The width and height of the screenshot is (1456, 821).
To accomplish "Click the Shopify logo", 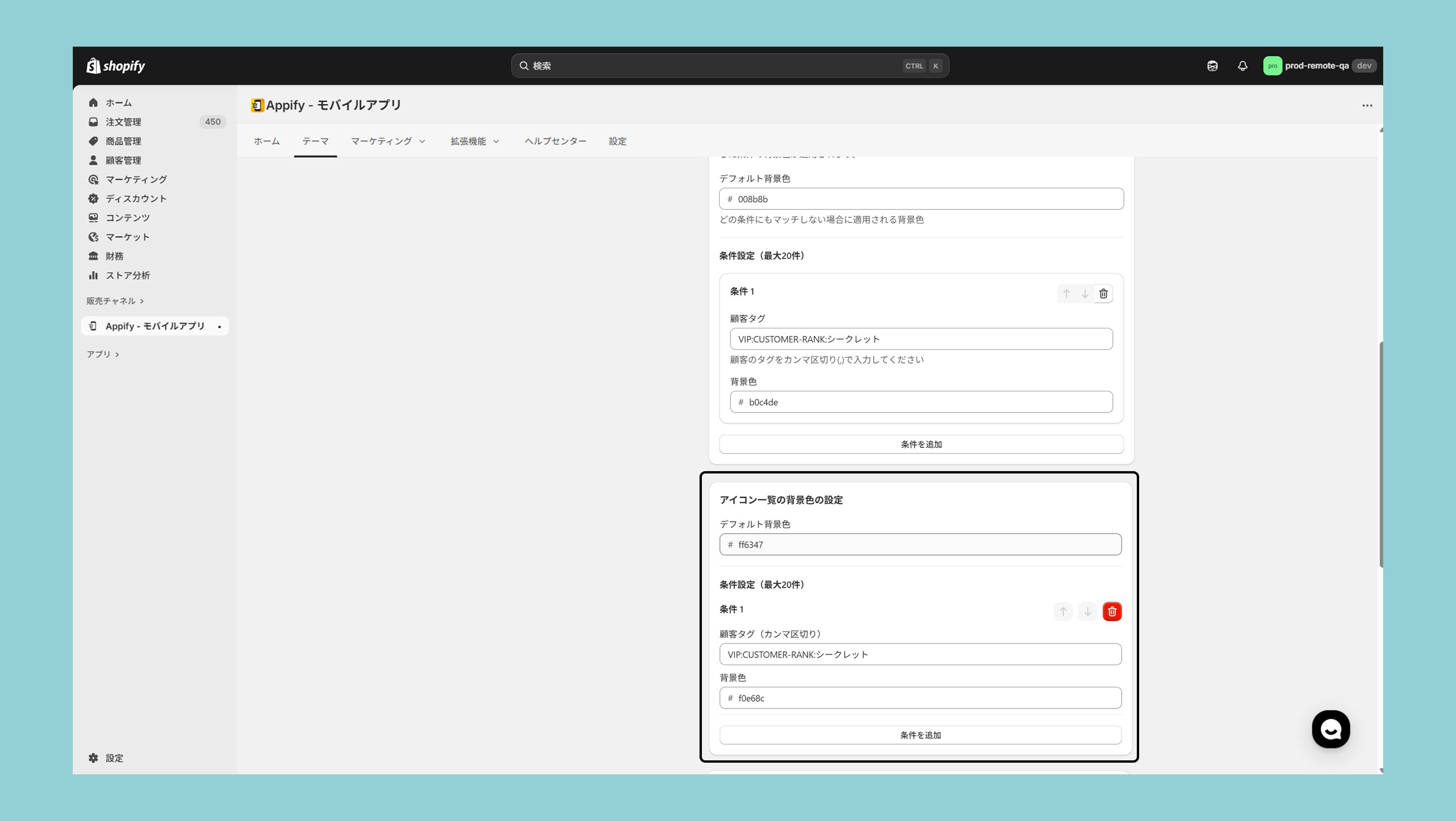I will tap(116, 66).
